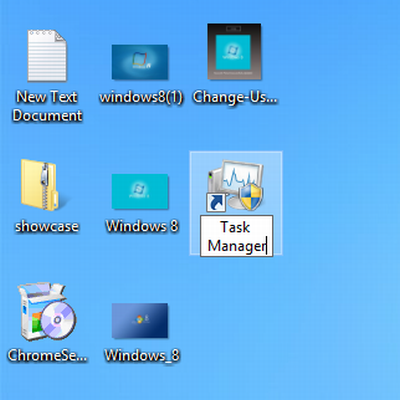Click the "Windows_8" file name label
Screen dimensions: 400x400
point(142,356)
